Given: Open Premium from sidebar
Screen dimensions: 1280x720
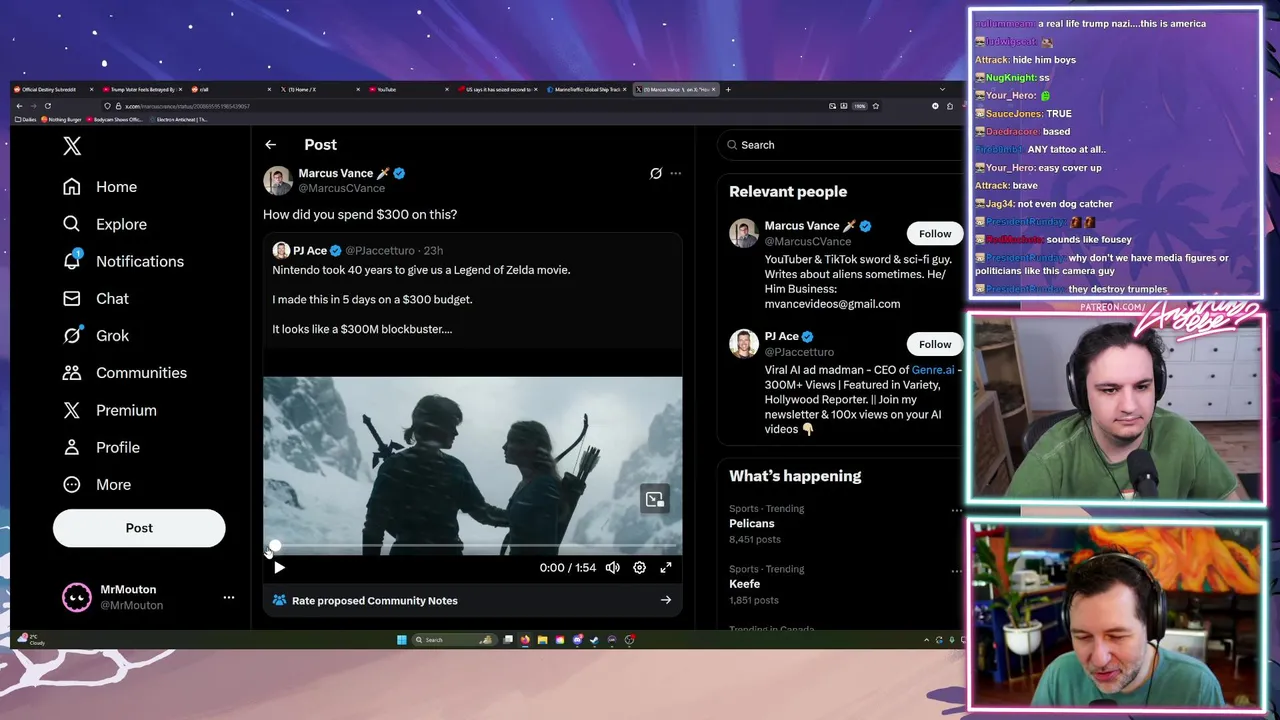Looking at the screenshot, I should [x=109, y=410].
